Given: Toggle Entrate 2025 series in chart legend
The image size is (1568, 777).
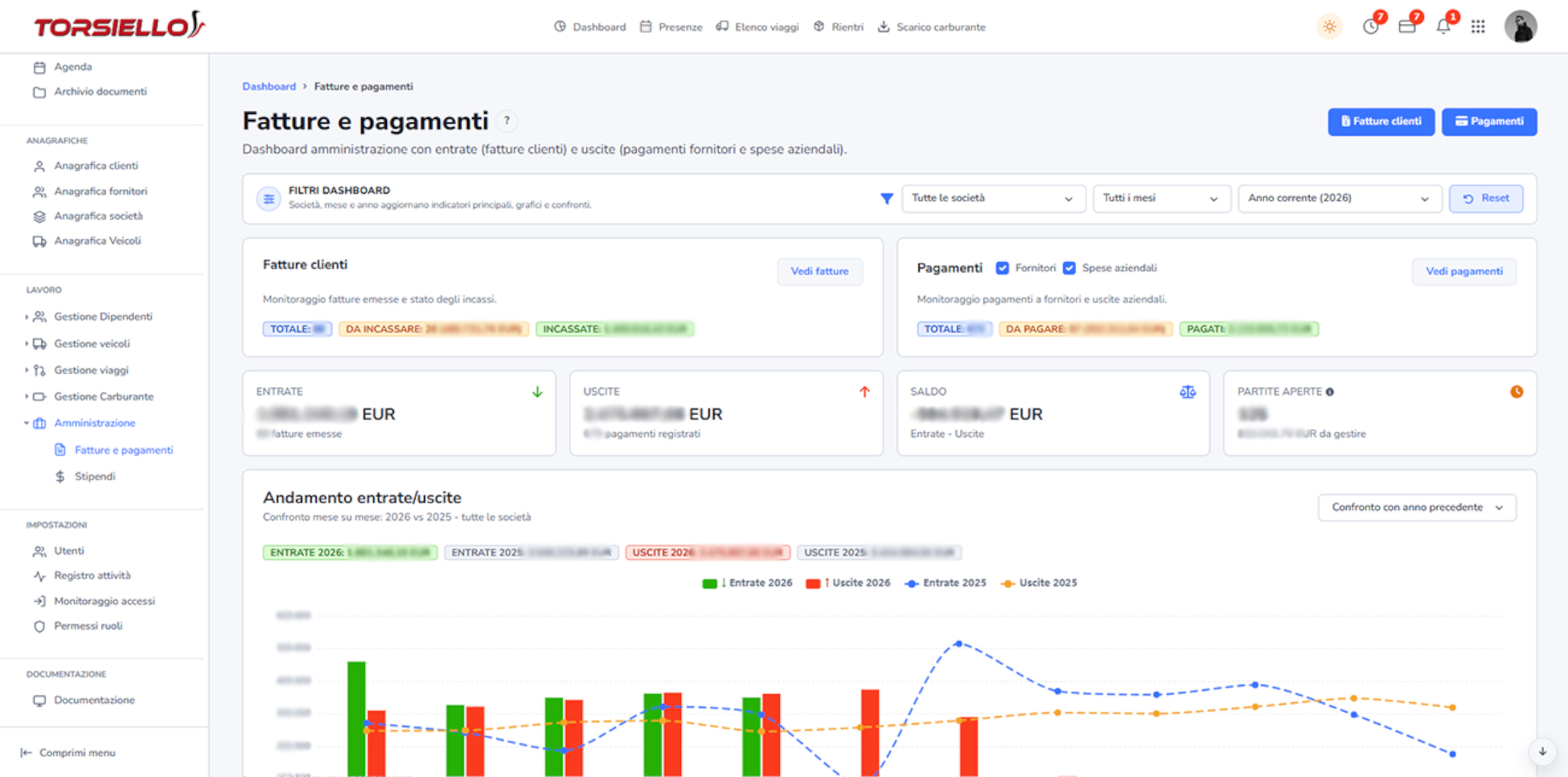Looking at the screenshot, I should pos(946,583).
